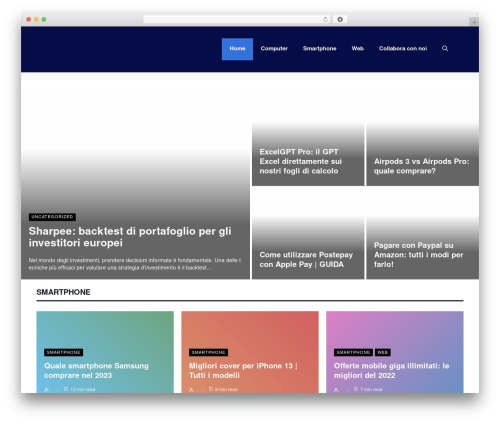
Task: Click author icon under iPhone 13 cover article
Action: (191, 389)
